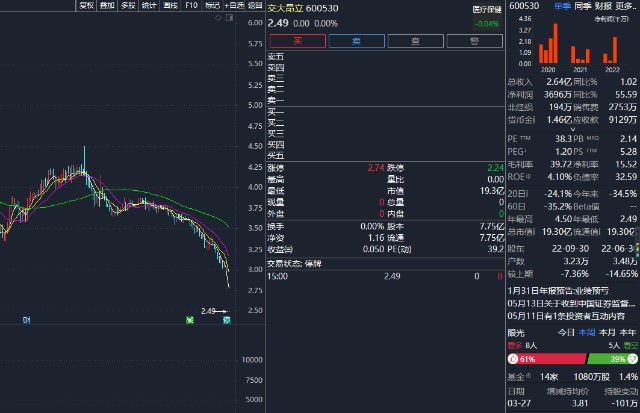
Task: Open the 1月31日年报预告 news item
Action: point(558,291)
